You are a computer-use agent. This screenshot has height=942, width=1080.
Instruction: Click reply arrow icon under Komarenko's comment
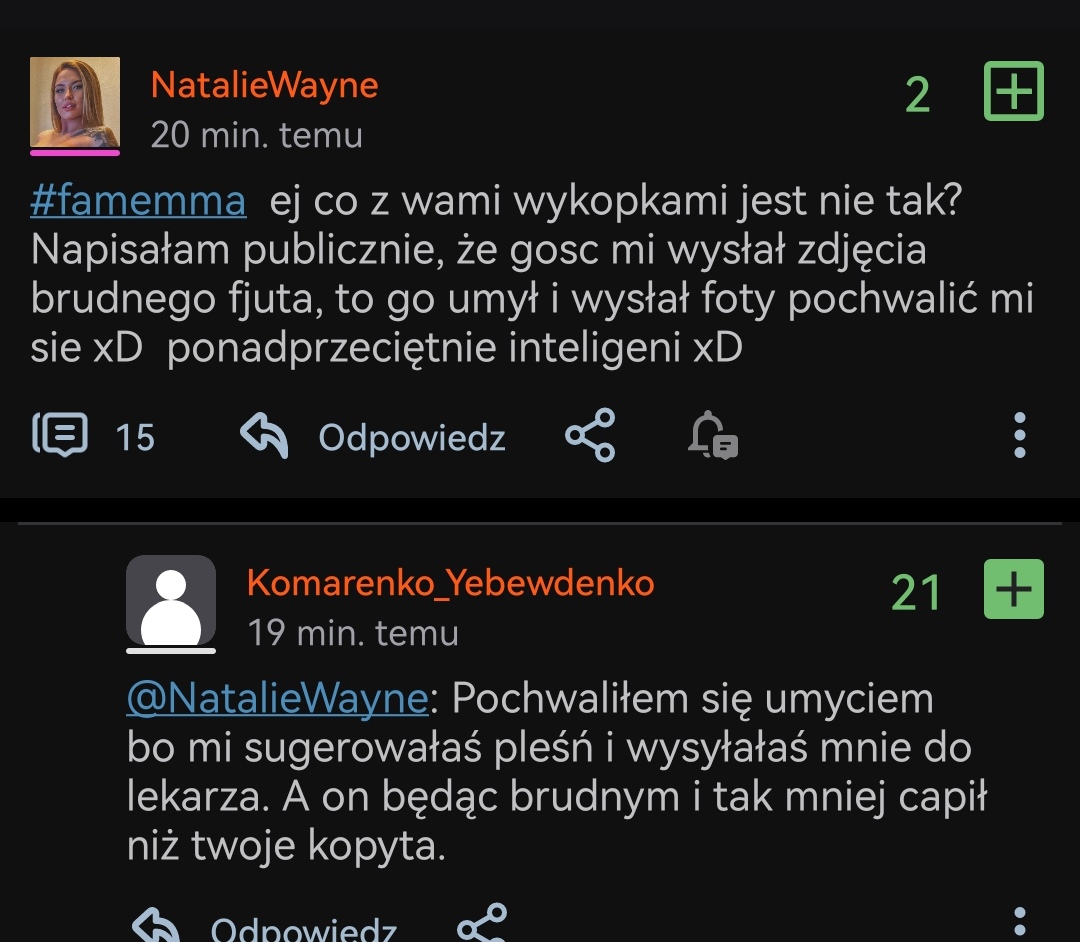tap(156, 927)
